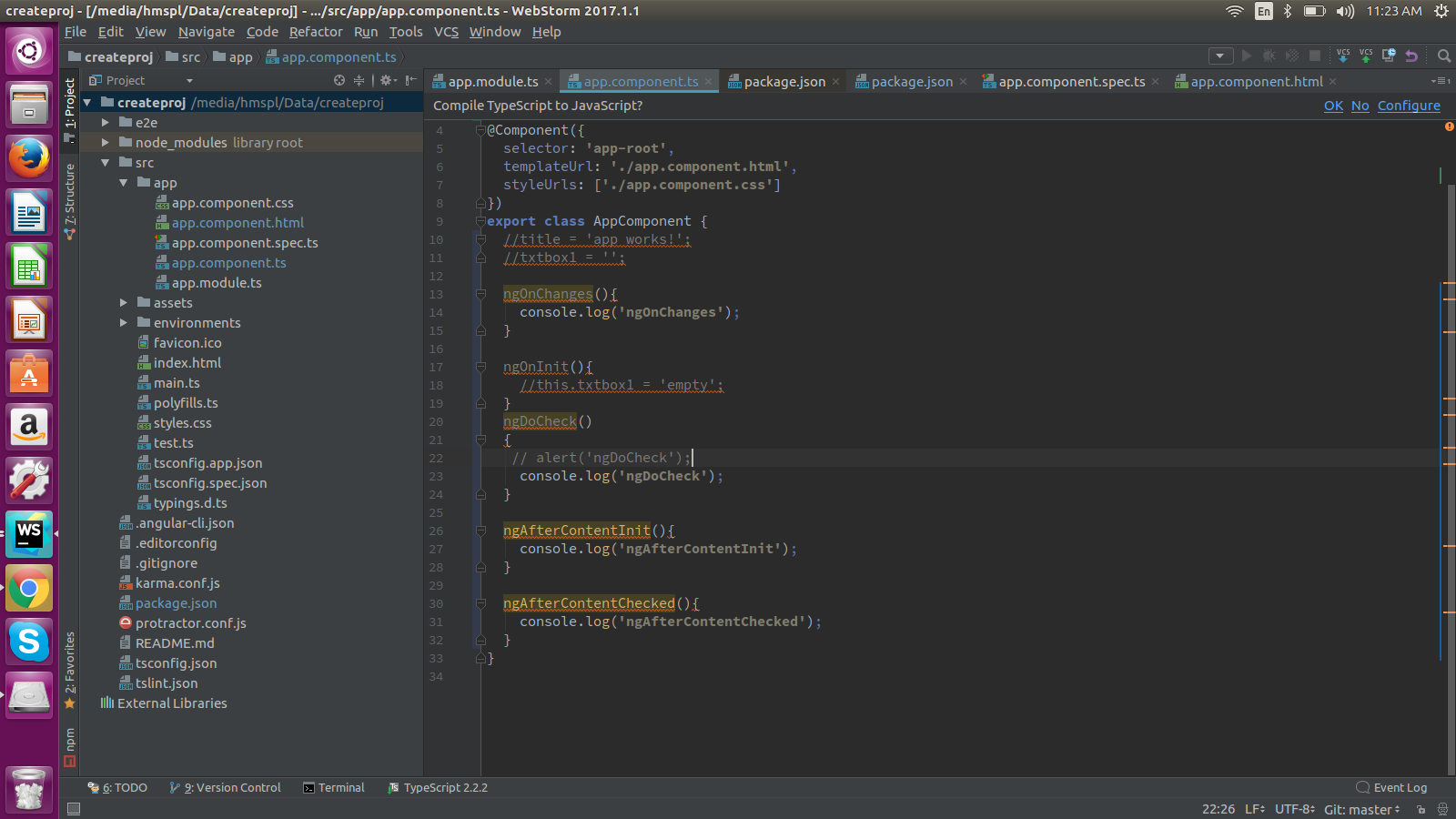
Task: Open Project panel settings gear icon
Action: point(386,80)
